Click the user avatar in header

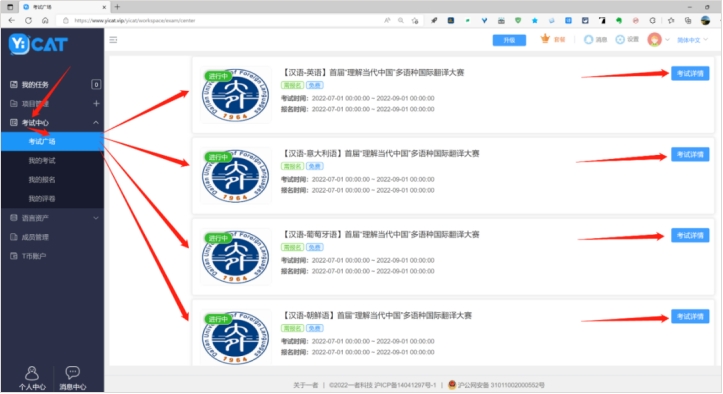(654, 40)
